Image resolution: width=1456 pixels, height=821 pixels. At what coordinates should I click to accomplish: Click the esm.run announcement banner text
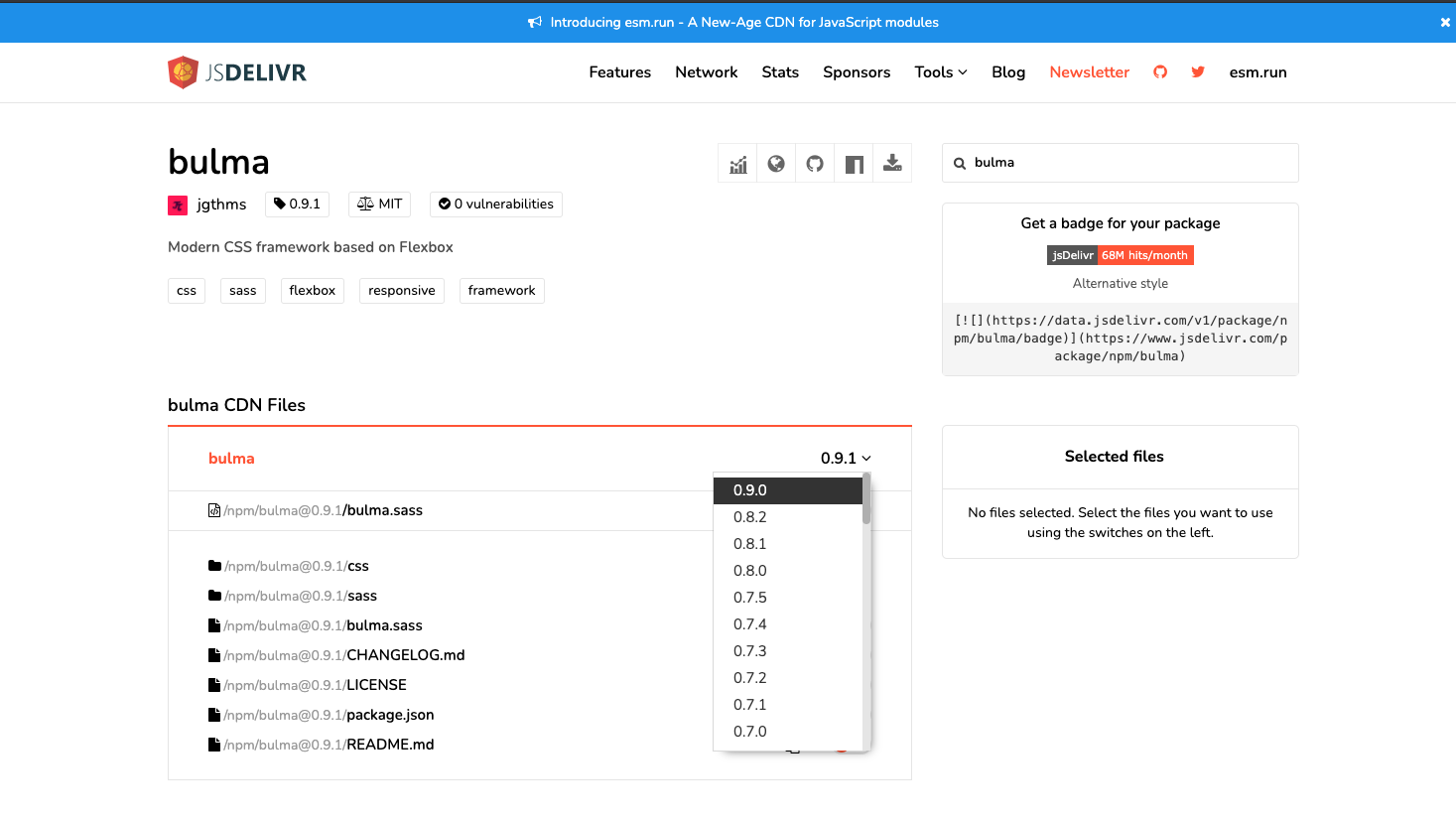[x=744, y=22]
